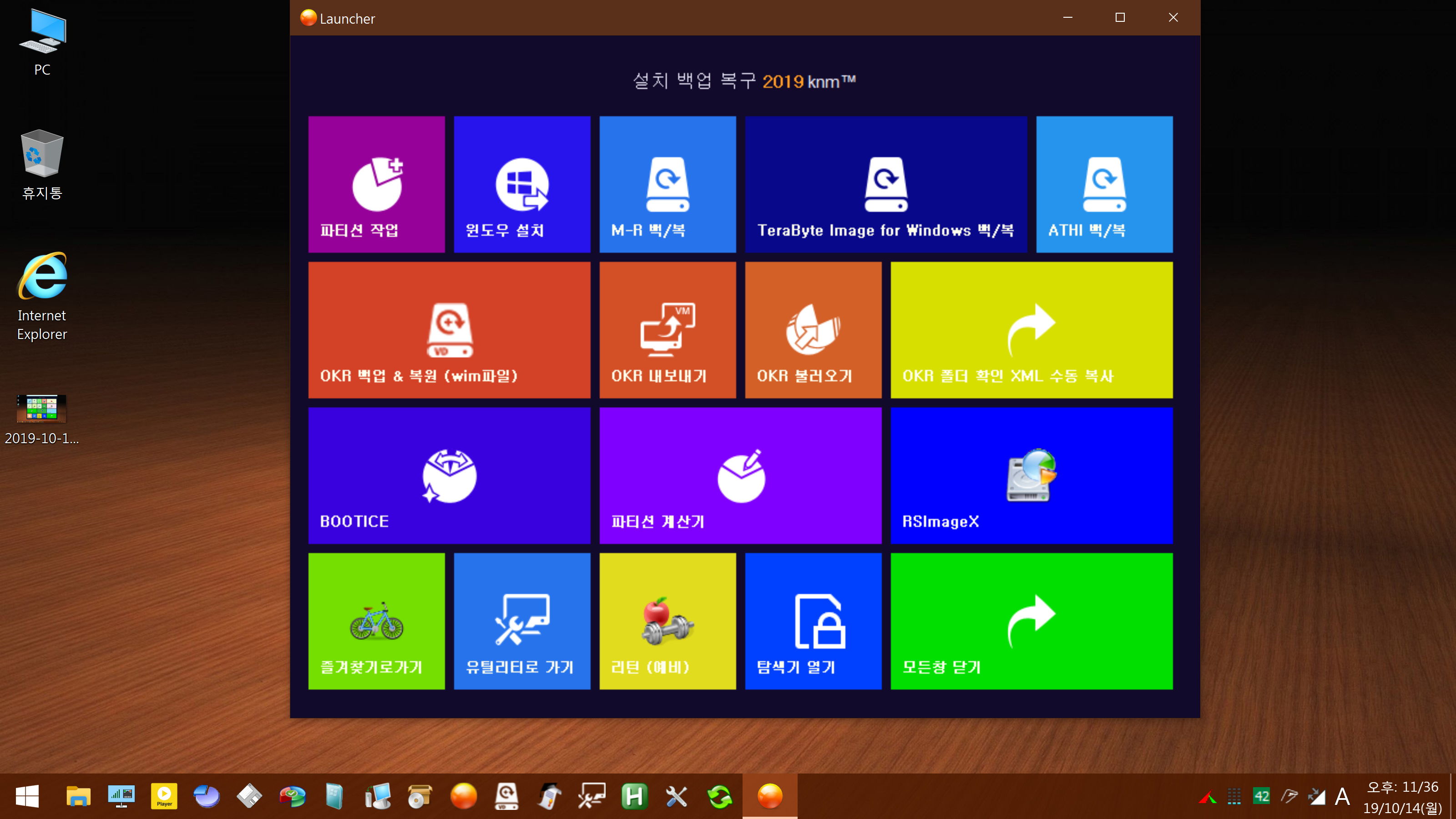The image size is (1456, 819).
Task: Open the computer monitor transfer taskbar icon
Action: click(x=378, y=796)
